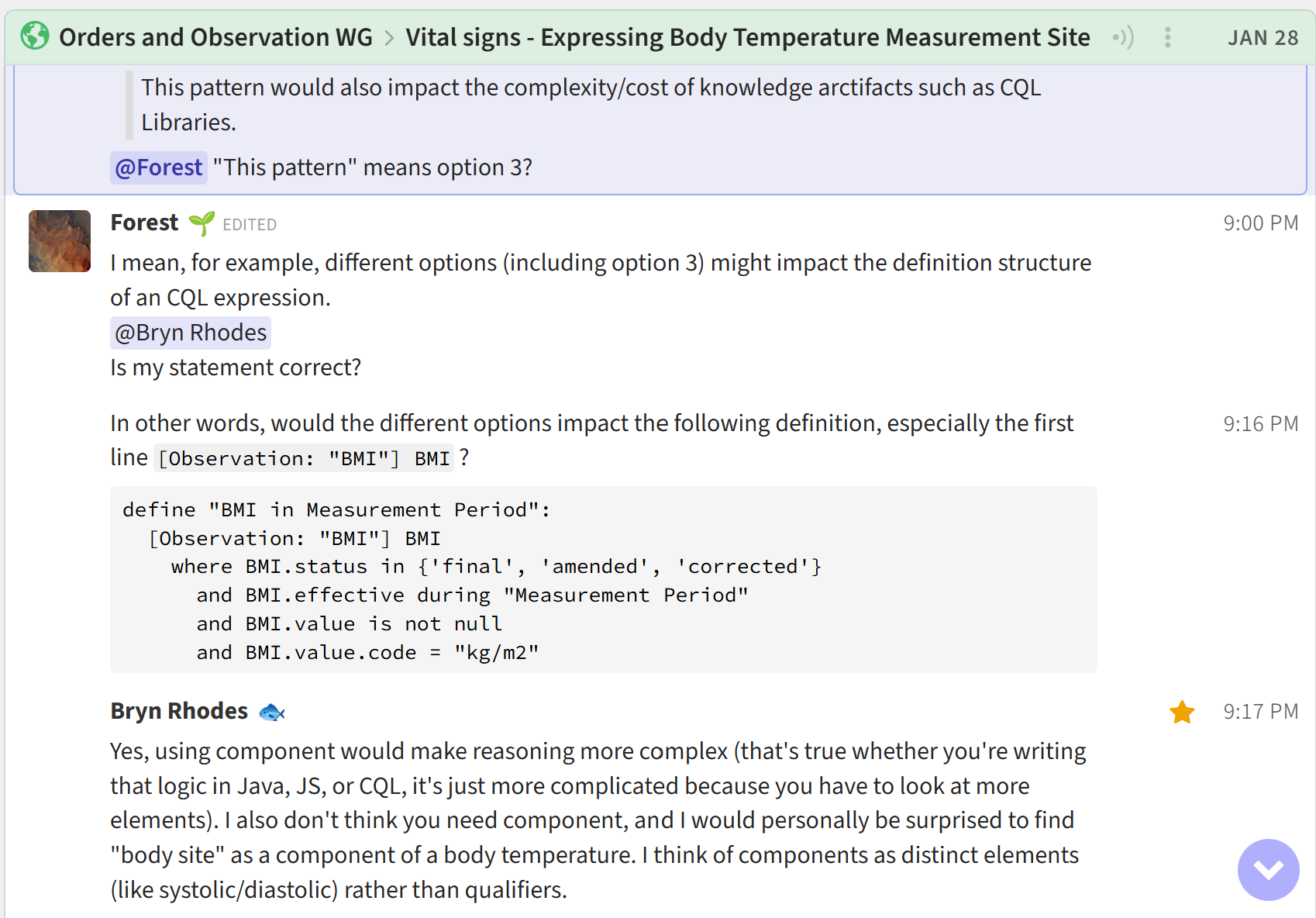The image size is (1316, 918).
Task: Change topic visibility via the sound-wave icon
Action: click(x=1123, y=37)
